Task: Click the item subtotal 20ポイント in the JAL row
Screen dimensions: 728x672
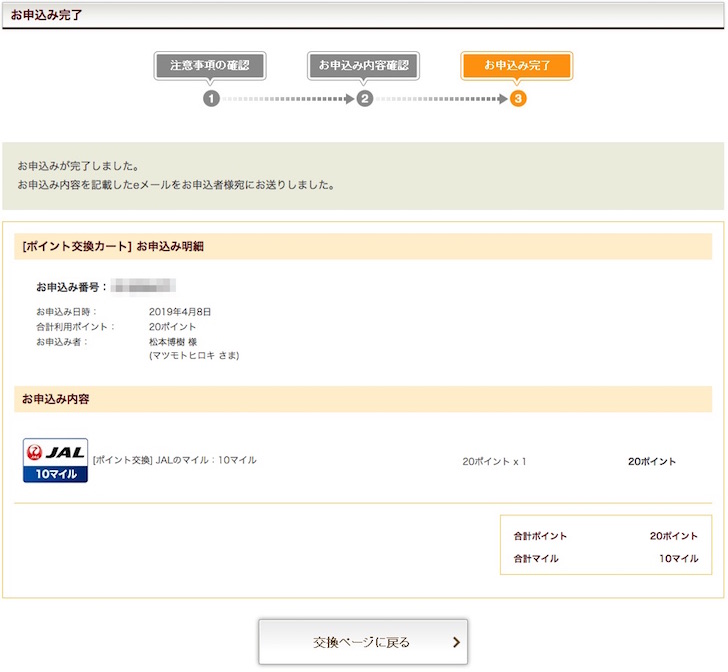Action: (652, 461)
